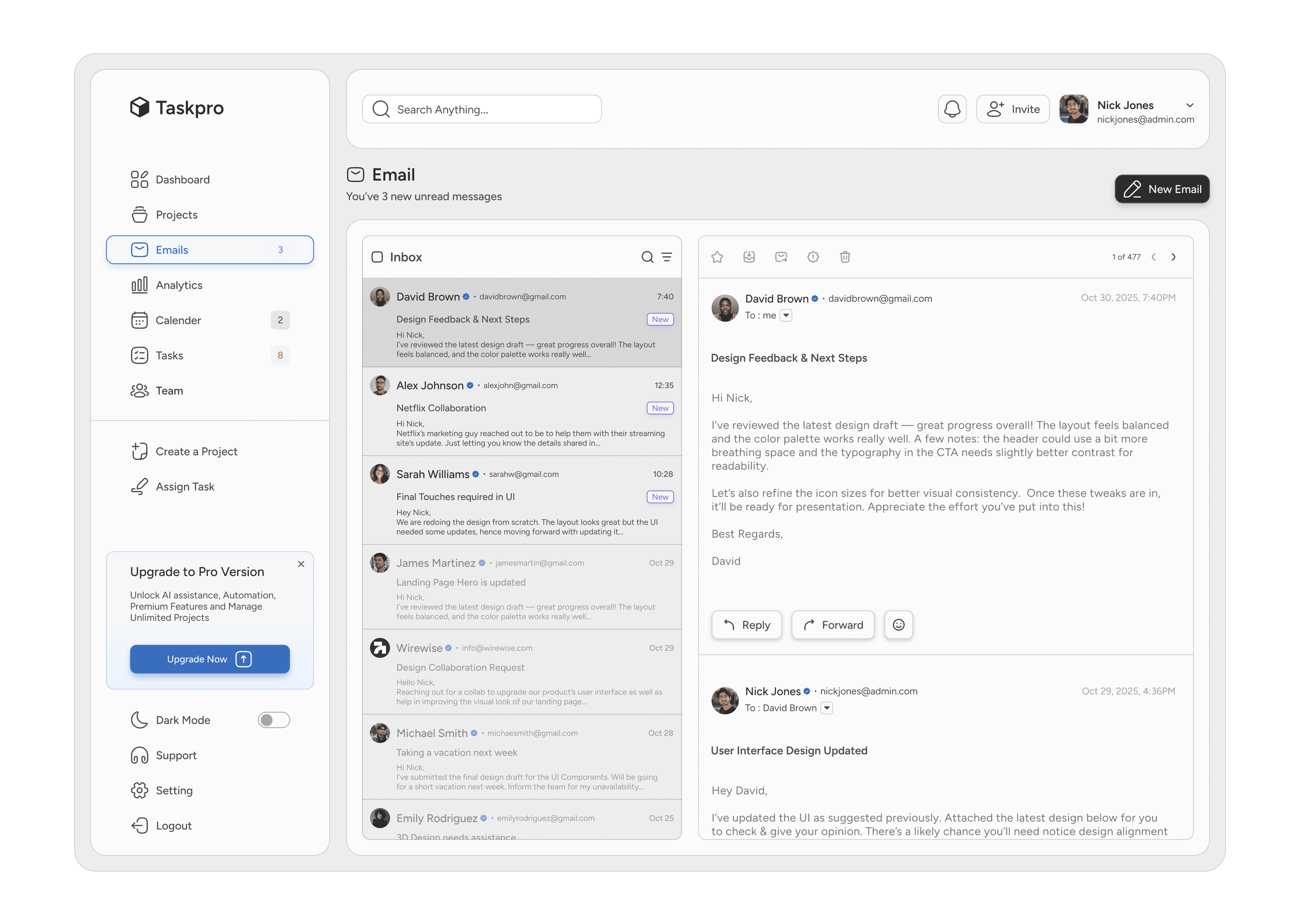Open the notifications bell

point(952,109)
